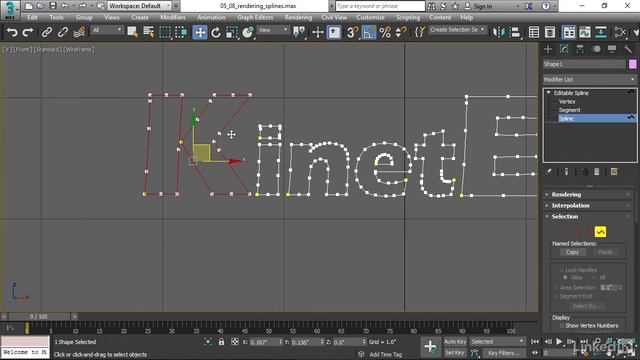Open the Schematic View icon
The width and height of the screenshot is (640, 360).
click(x=601, y=32)
